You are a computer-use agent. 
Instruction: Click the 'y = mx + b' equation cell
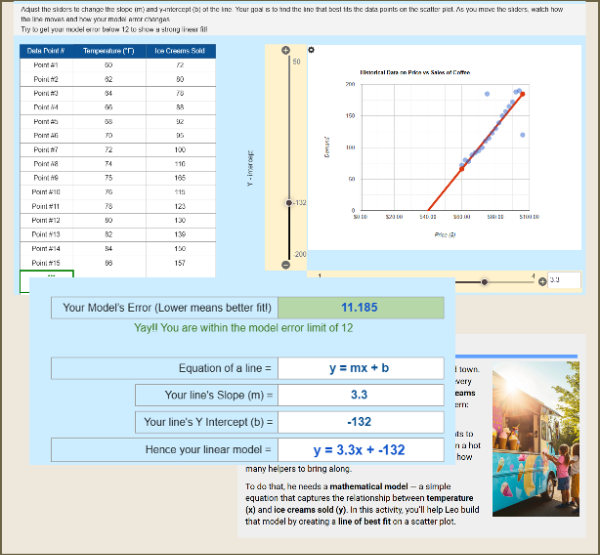[361, 368]
